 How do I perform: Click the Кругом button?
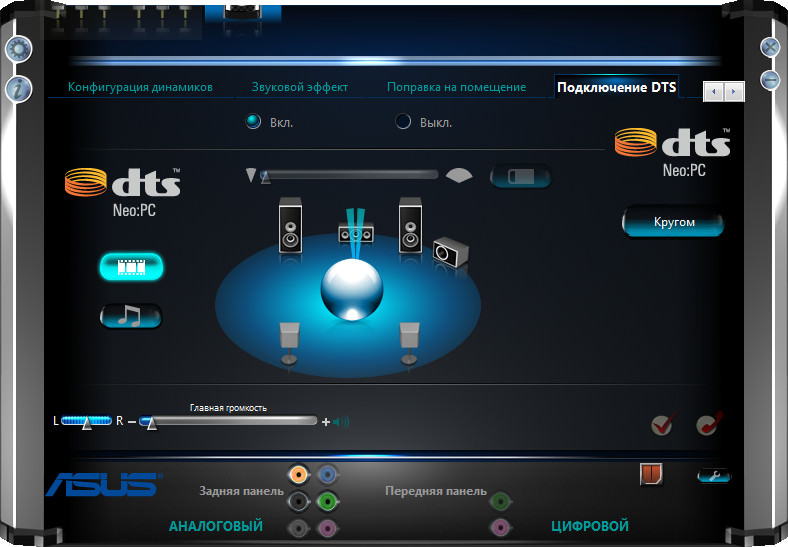point(673,222)
